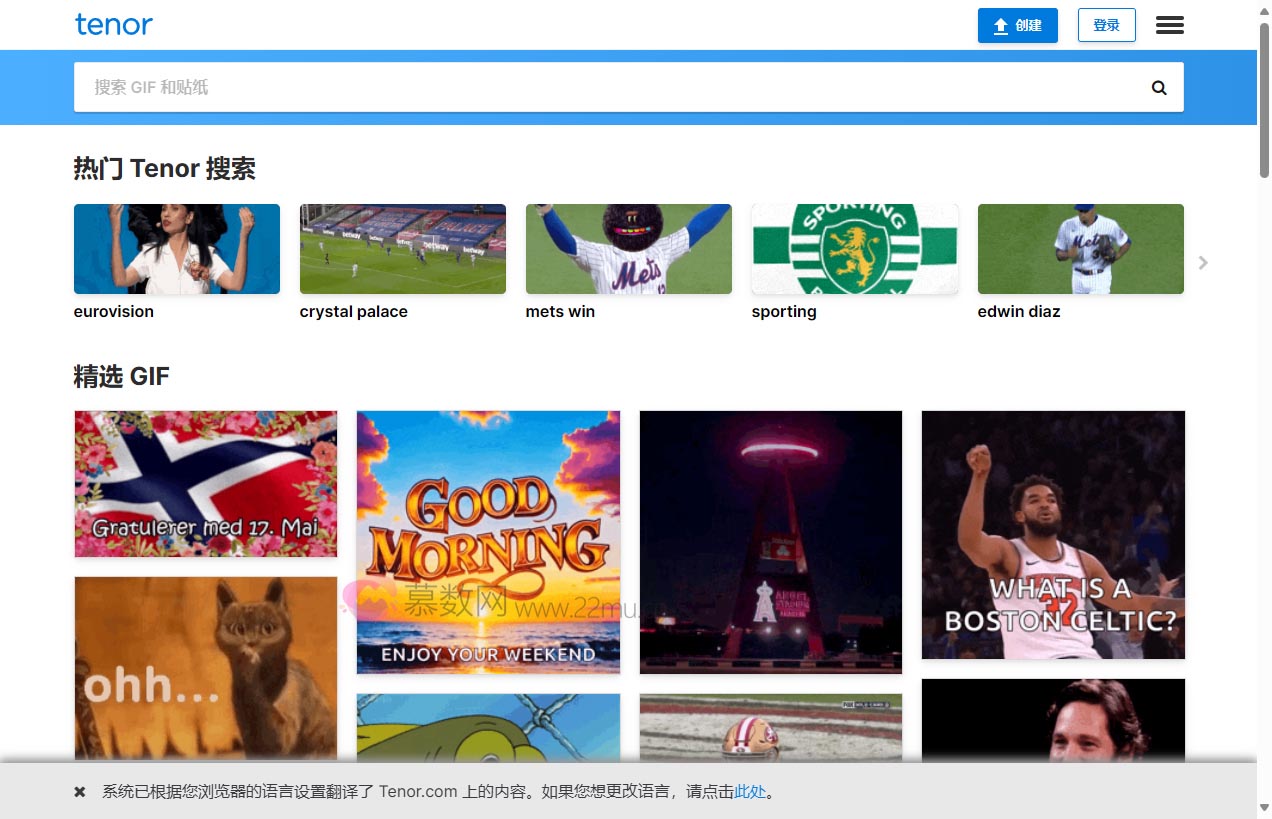Click the 登录 login button
Screen dimensions: 1272x819
click(x=1106, y=26)
